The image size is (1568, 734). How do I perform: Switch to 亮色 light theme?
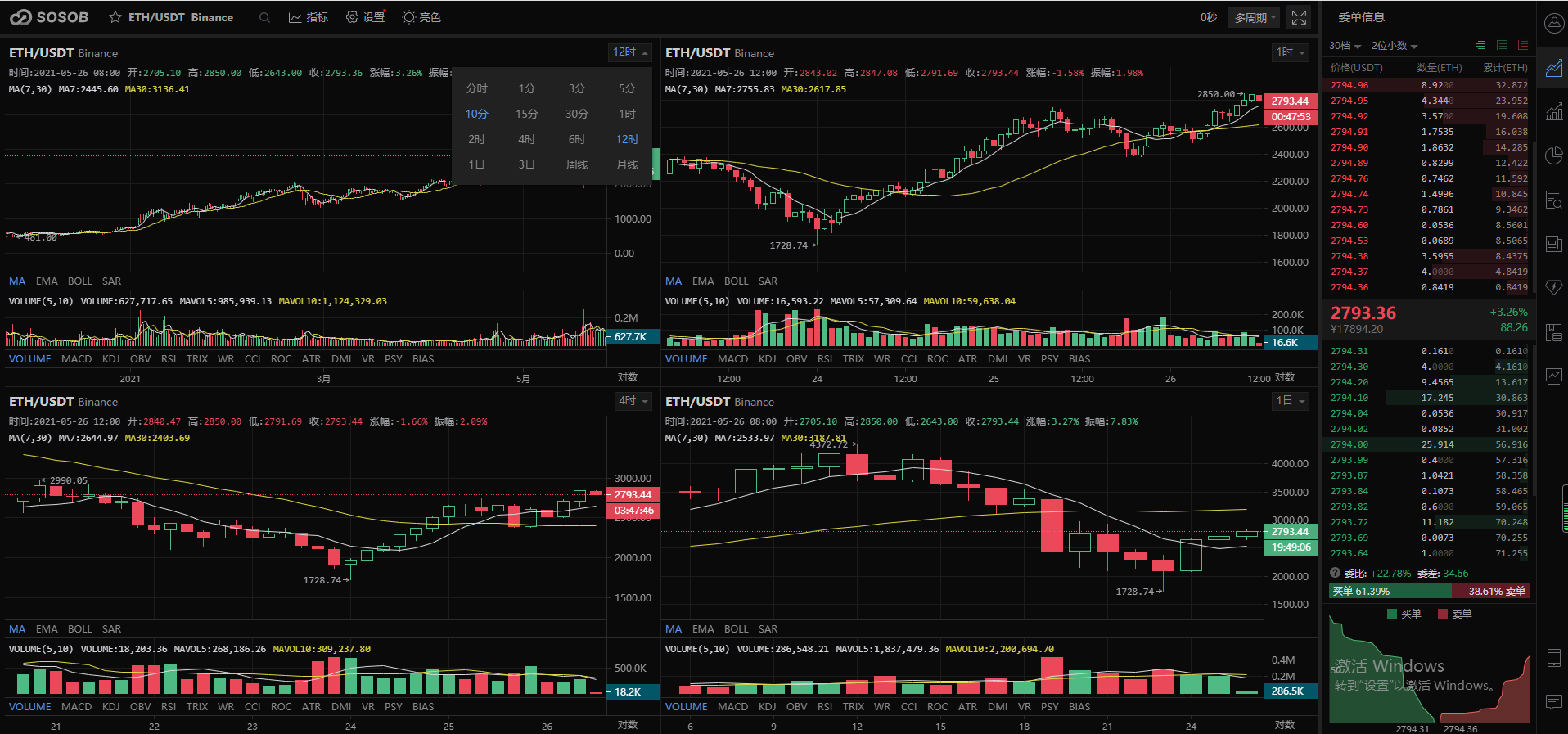pos(421,17)
